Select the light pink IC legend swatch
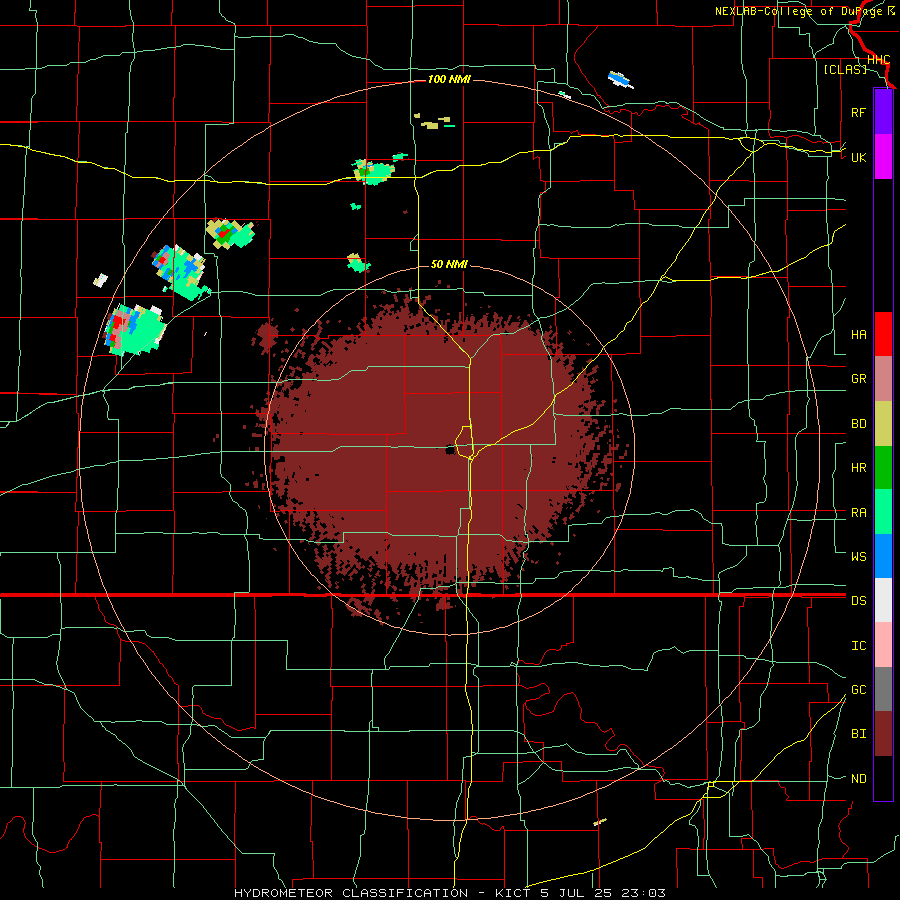The image size is (900, 900). click(883, 645)
